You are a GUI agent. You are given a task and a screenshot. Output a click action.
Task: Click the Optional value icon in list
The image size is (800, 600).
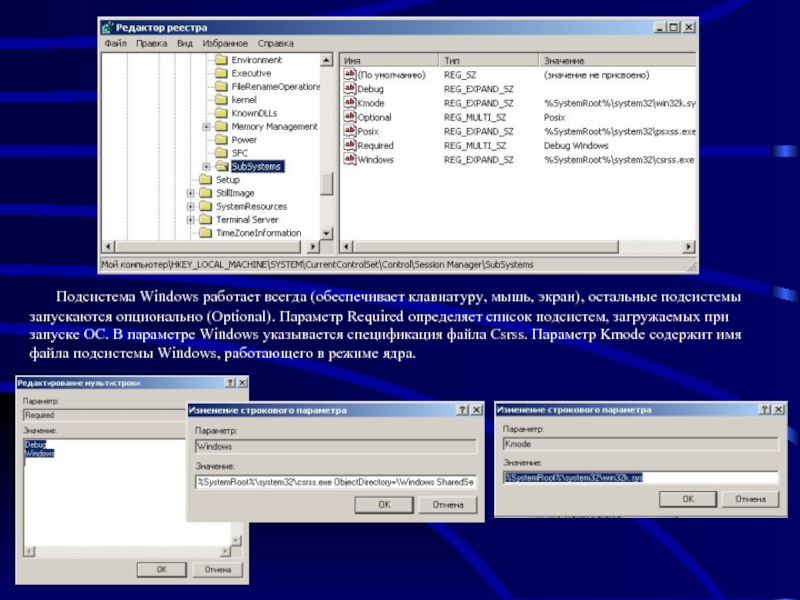[350, 117]
